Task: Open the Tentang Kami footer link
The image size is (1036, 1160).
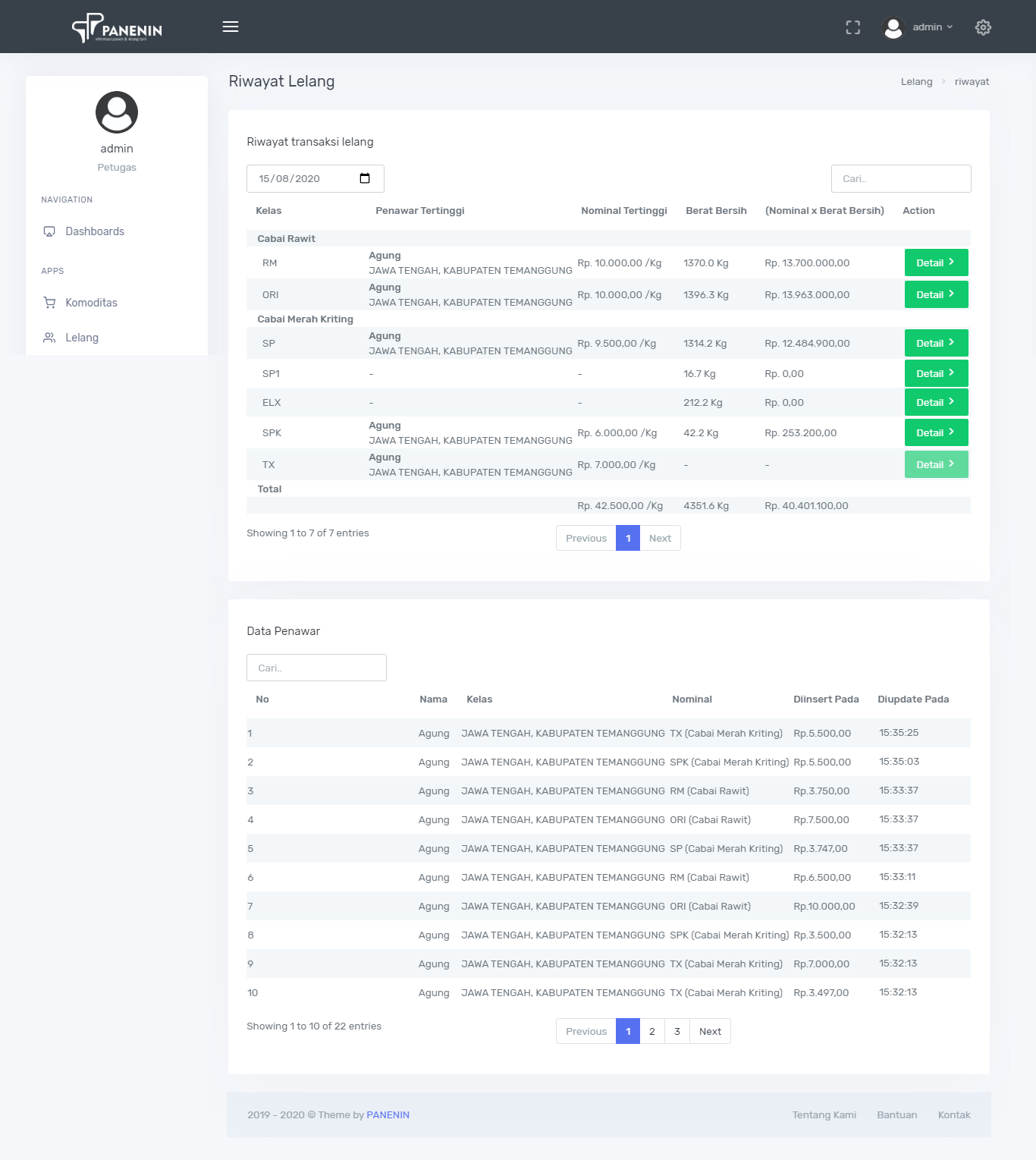Action: click(x=824, y=1114)
